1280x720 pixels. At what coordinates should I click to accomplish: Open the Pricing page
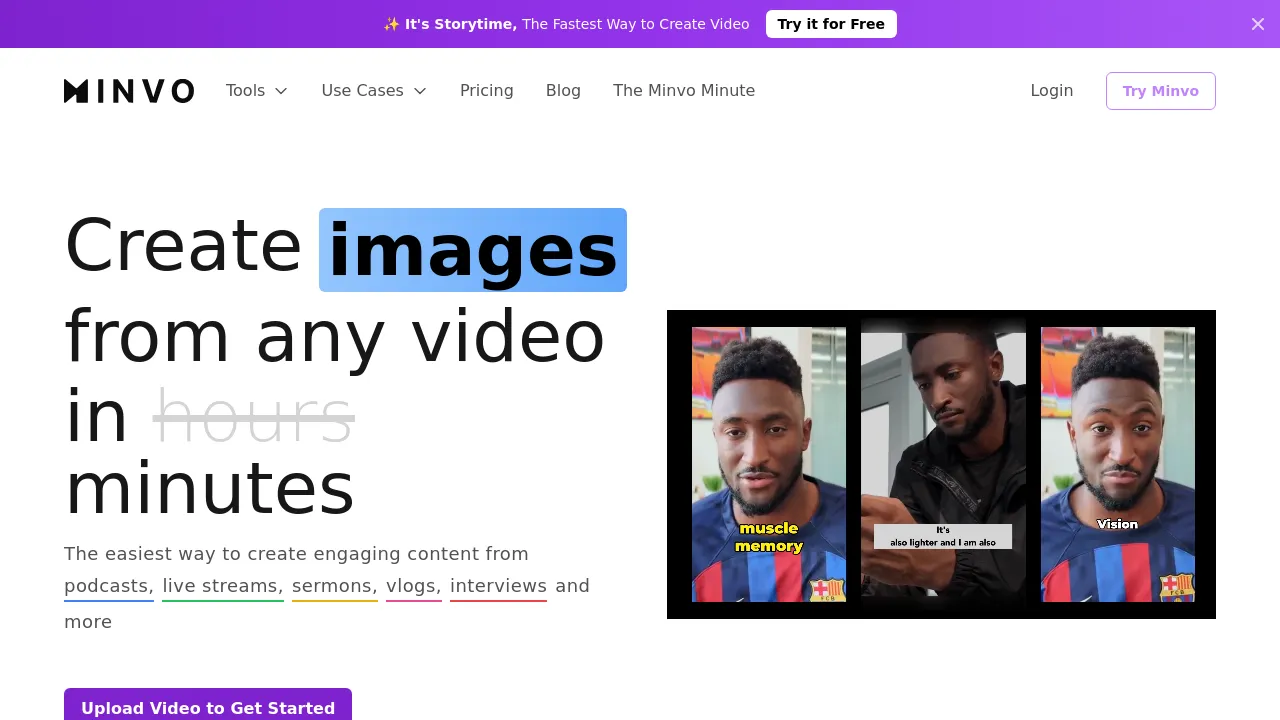coord(487,91)
